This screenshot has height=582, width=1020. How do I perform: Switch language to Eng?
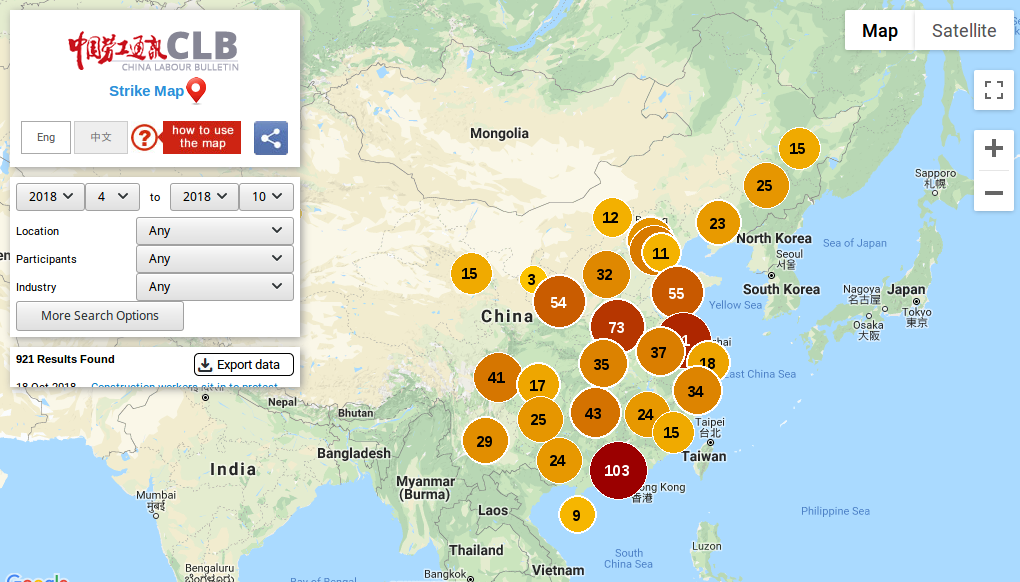(x=46, y=137)
